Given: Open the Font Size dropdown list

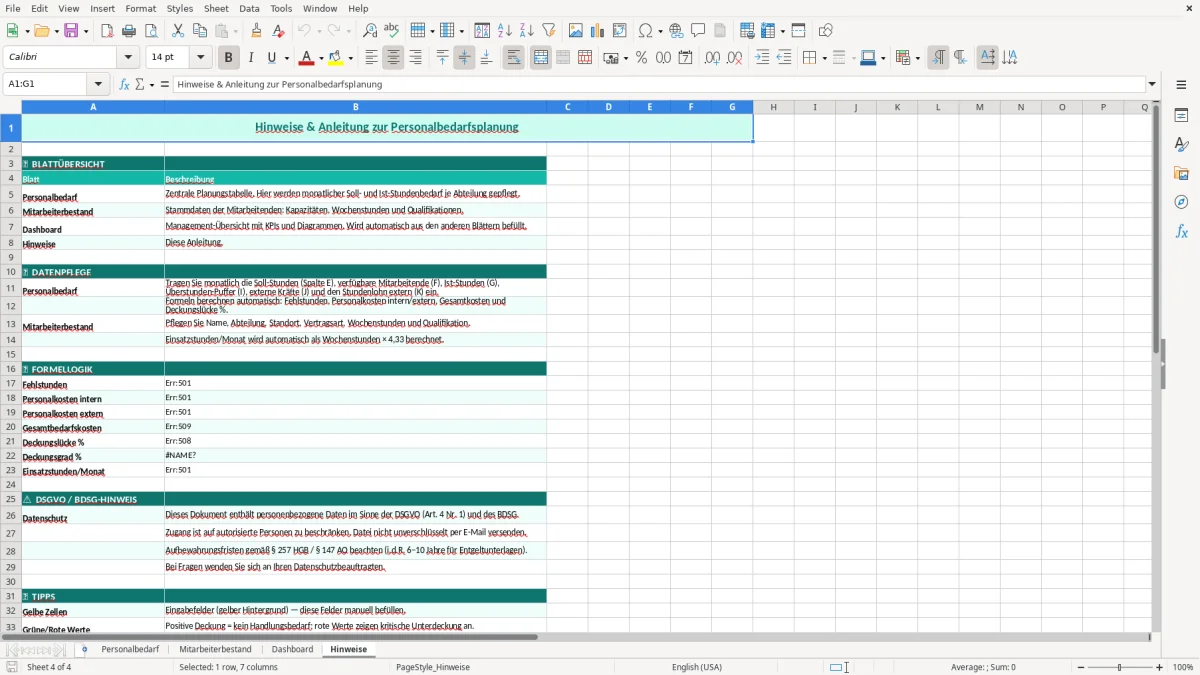Looking at the screenshot, I should [x=200, y=58].
